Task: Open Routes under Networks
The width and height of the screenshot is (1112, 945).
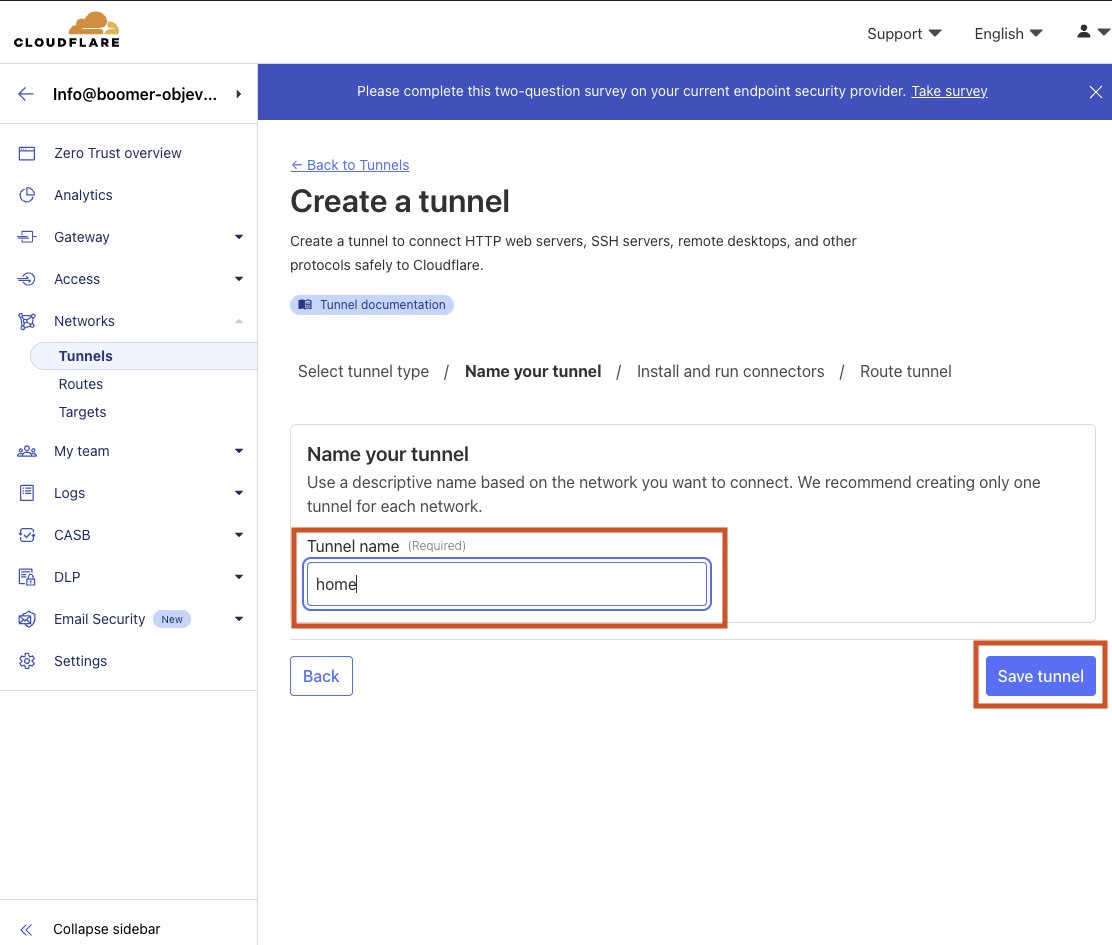Action: [81, 384]
